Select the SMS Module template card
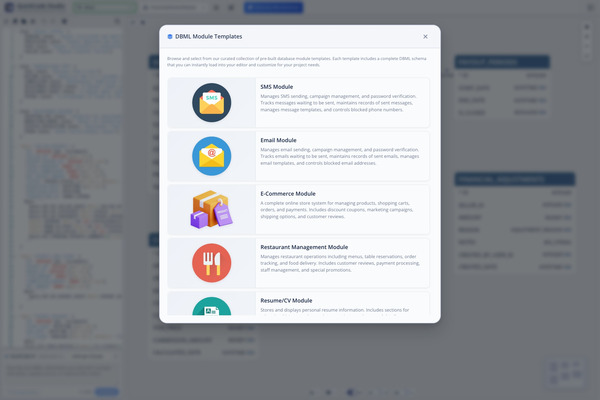Viewport: 600px width, 400px height. 298,103
